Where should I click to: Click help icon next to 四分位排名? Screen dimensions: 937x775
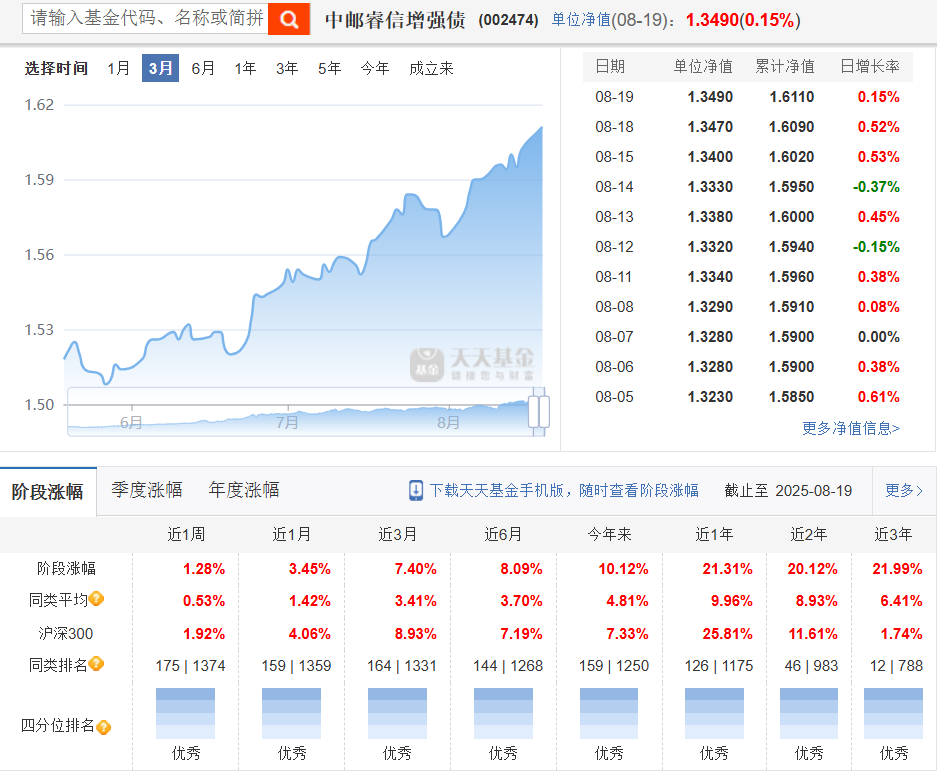tap(103, 727)
